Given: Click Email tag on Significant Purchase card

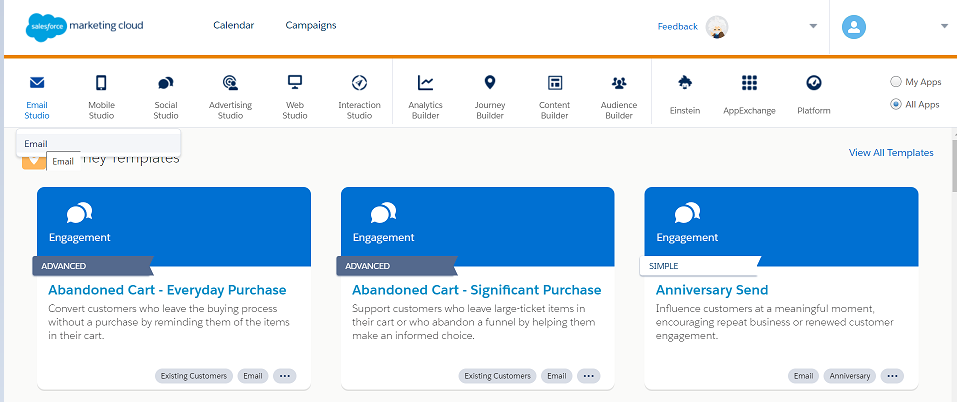Looking at the screenshot, I should [x=557, y=376].
